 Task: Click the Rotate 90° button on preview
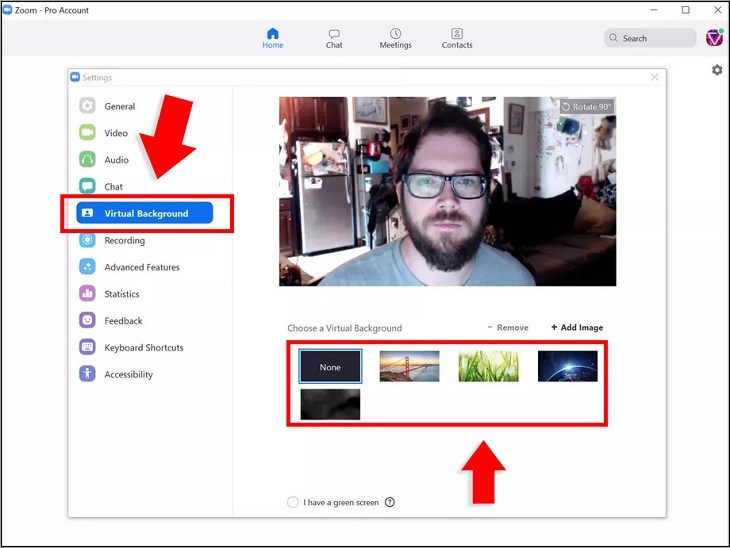[586, 107]
